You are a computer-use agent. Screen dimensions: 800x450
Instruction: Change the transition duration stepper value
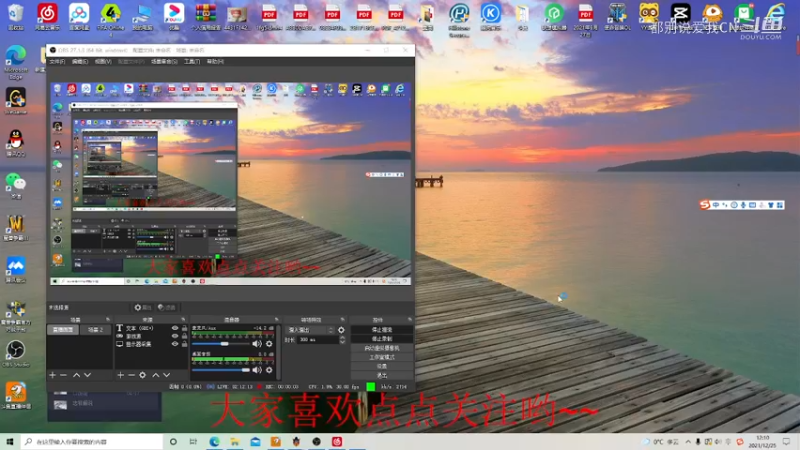342,339
